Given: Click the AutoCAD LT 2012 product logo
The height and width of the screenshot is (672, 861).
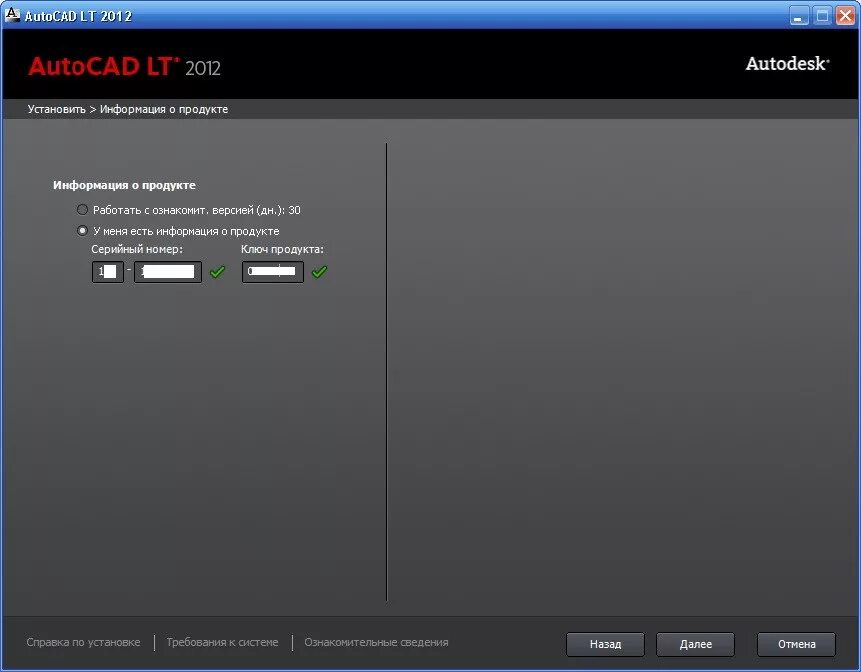Looking at the screenshot, I should (125, 67).
